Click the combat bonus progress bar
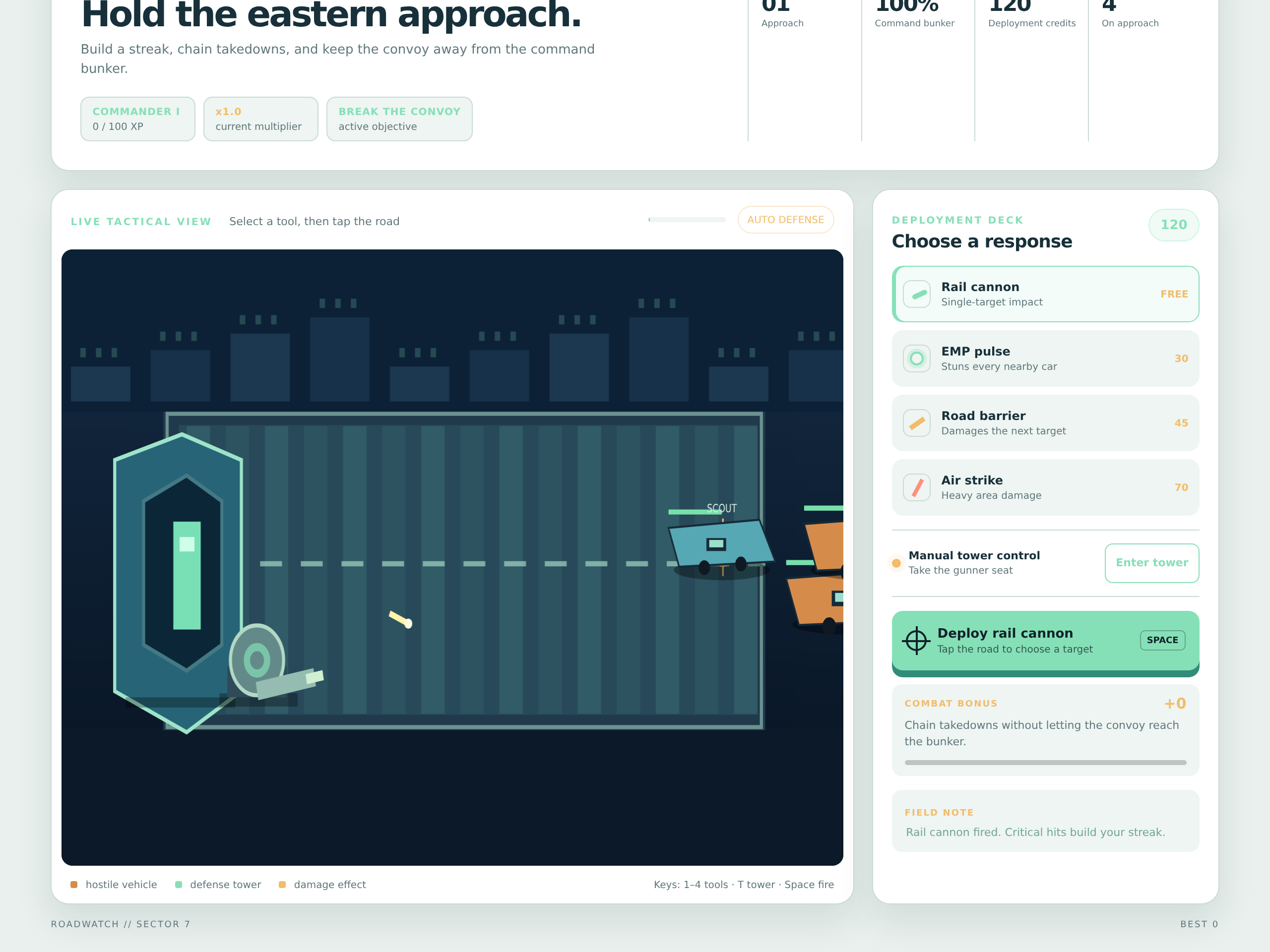This screenshot has height=952, width=1270. coord(1045,763)
